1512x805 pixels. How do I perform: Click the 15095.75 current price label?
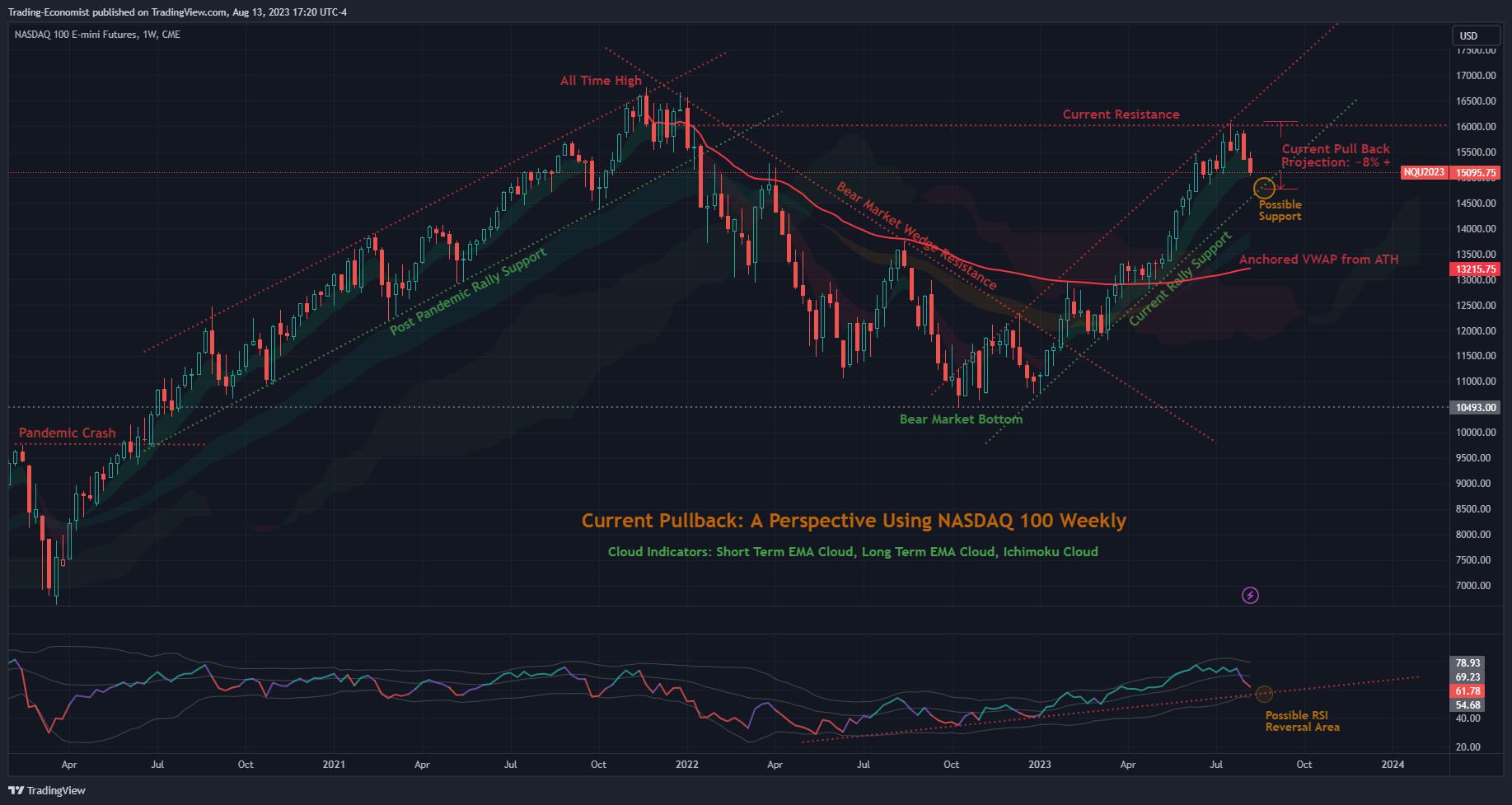coord(1476,173)
